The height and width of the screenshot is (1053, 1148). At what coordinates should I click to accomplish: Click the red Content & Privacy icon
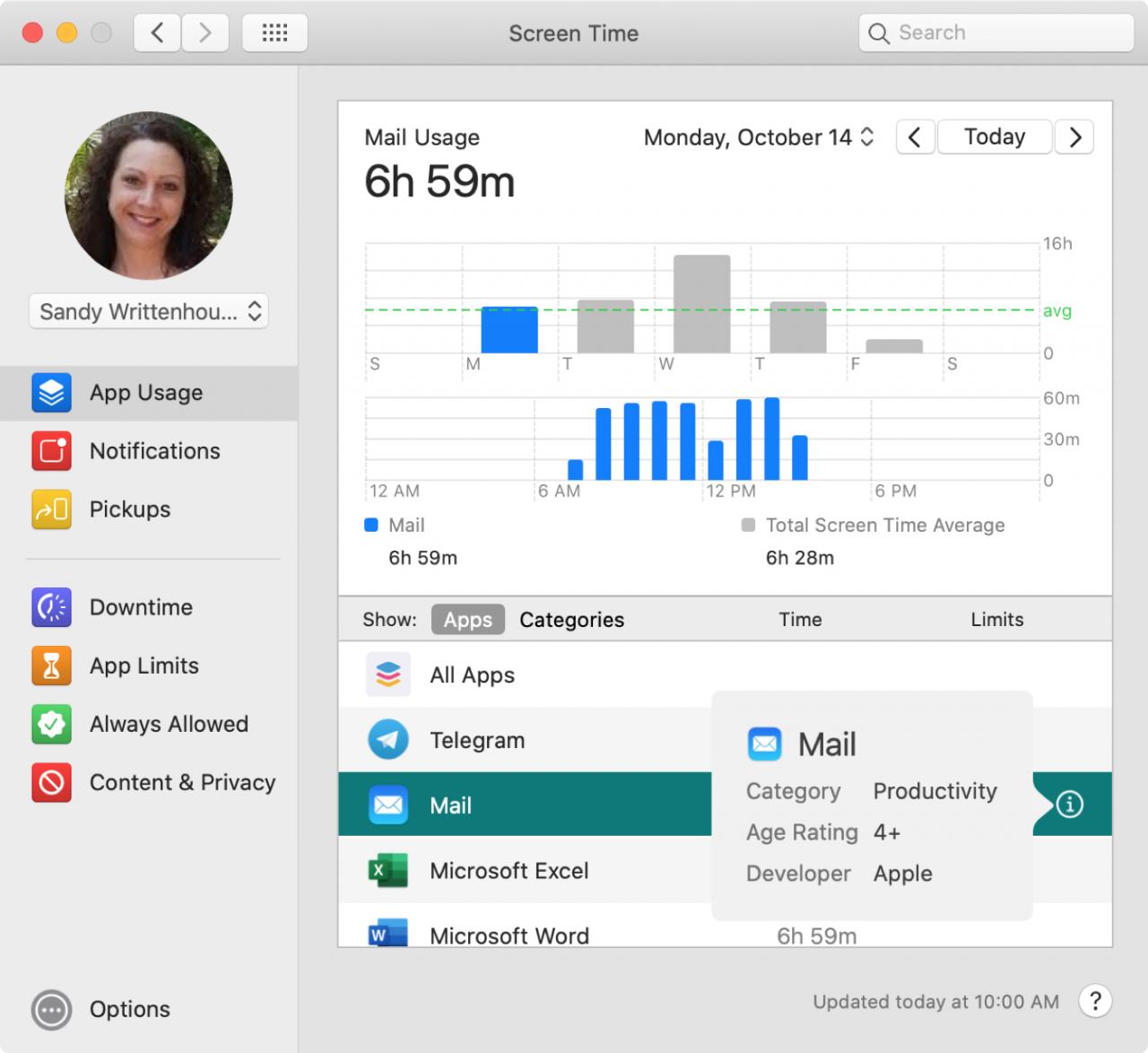(x=52, y=782)
